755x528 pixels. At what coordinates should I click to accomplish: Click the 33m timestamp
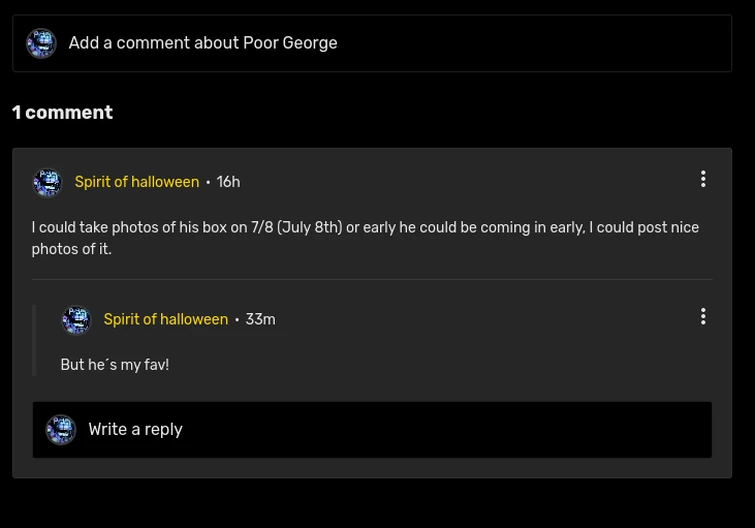point(260,320)
